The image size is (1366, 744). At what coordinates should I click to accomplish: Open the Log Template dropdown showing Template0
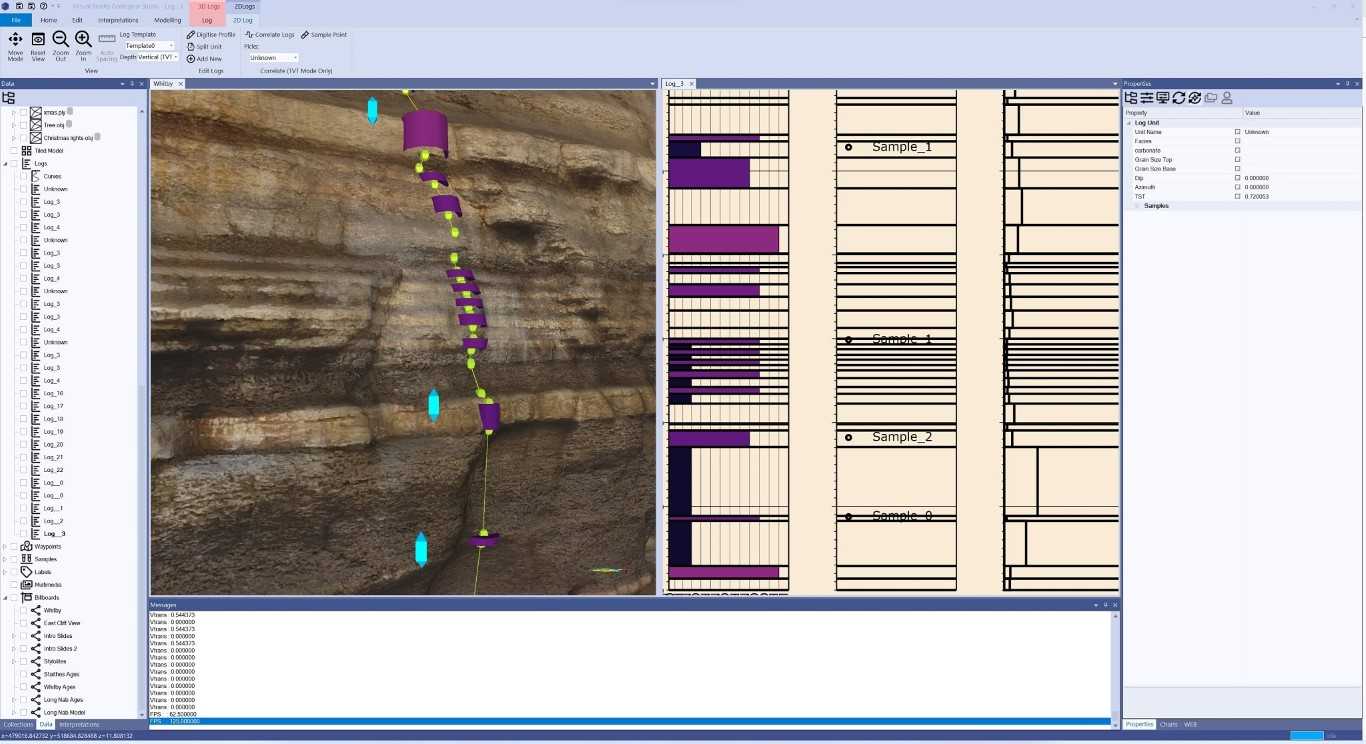pos(148,45)
